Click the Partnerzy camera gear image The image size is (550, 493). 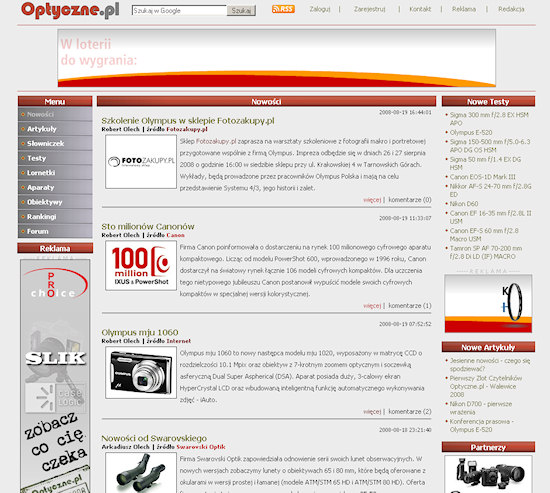point(488,474)
